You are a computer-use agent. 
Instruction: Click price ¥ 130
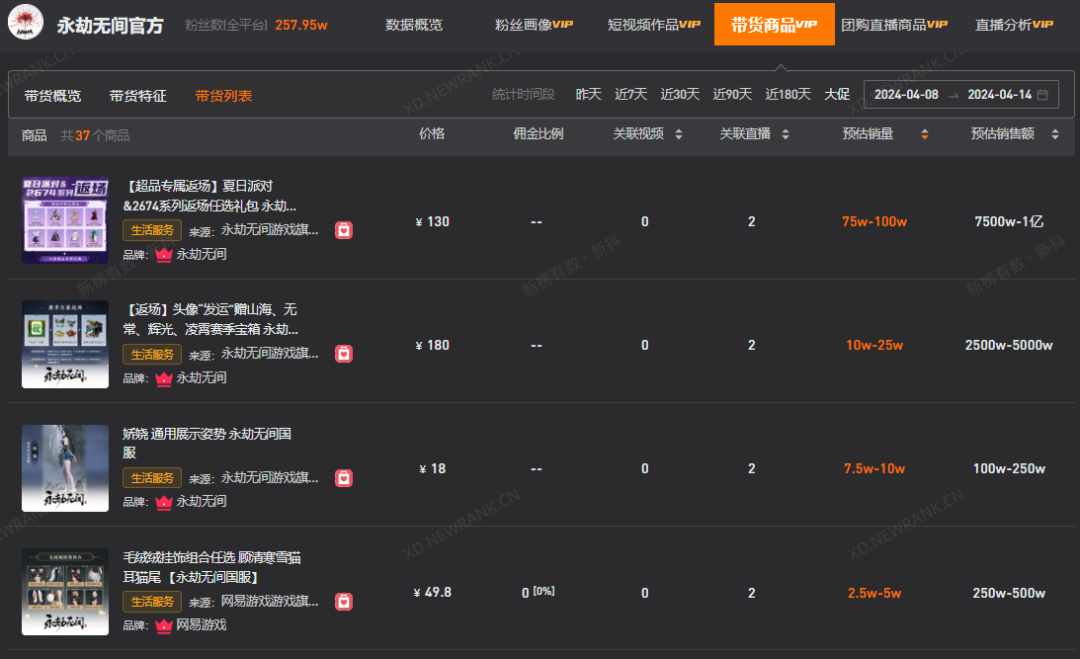point(433,222)
